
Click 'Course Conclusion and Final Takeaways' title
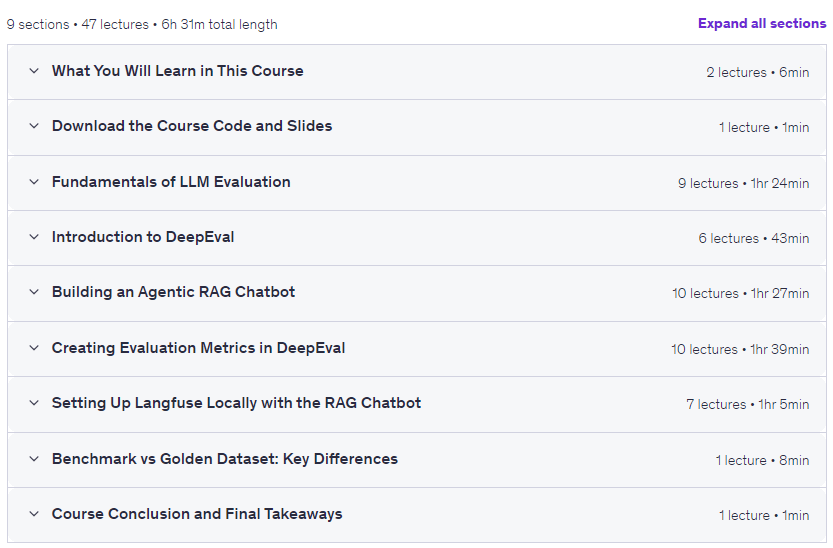[197, 514]
